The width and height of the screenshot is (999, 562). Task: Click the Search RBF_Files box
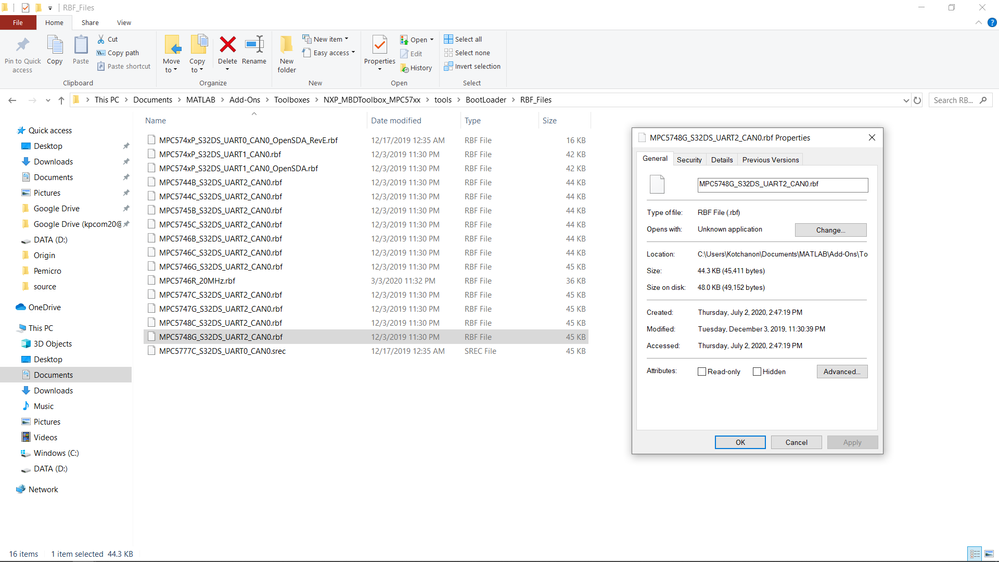[x=959, y=100]
